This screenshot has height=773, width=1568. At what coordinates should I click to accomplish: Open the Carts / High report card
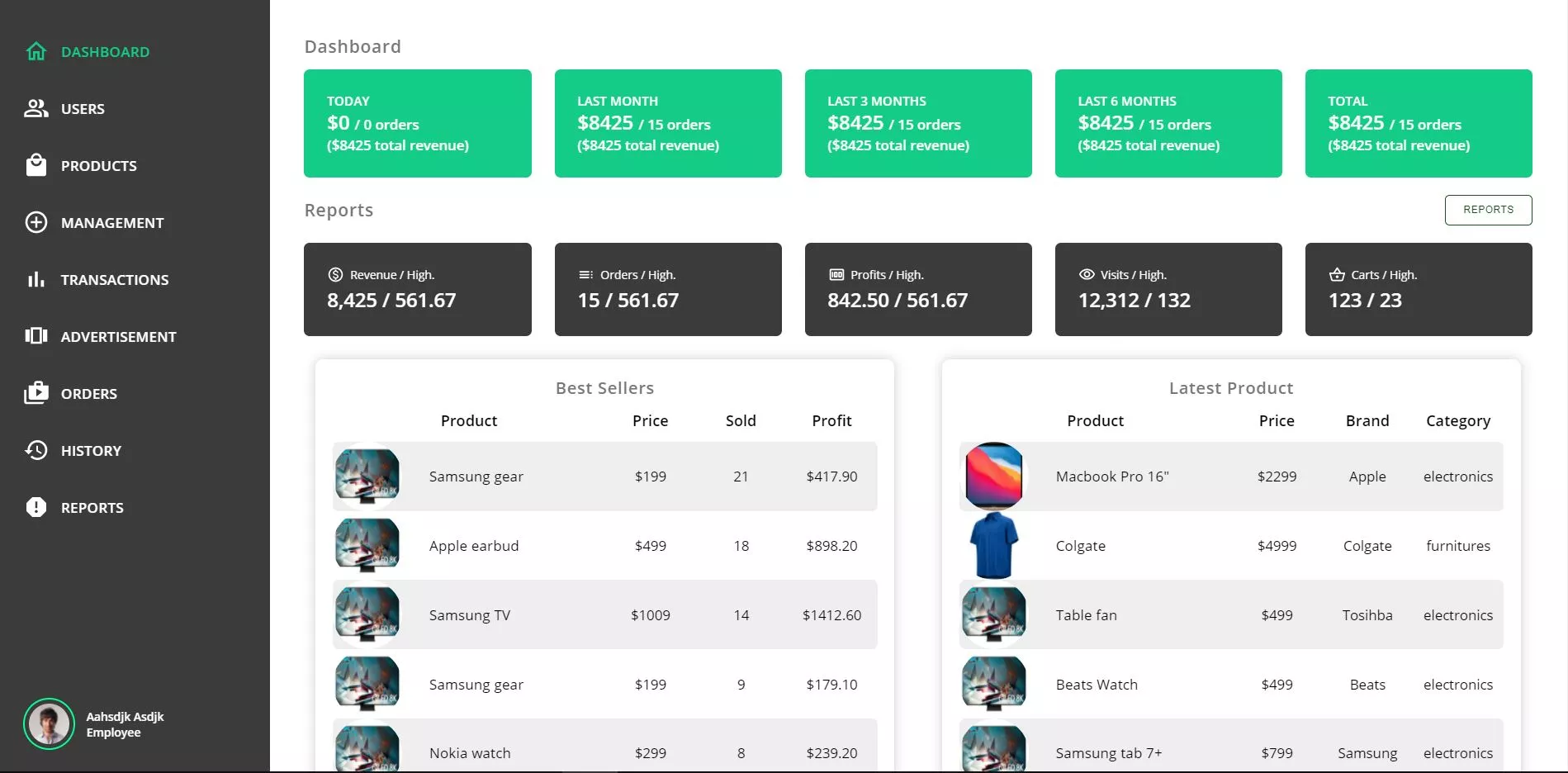[1418, 289]
